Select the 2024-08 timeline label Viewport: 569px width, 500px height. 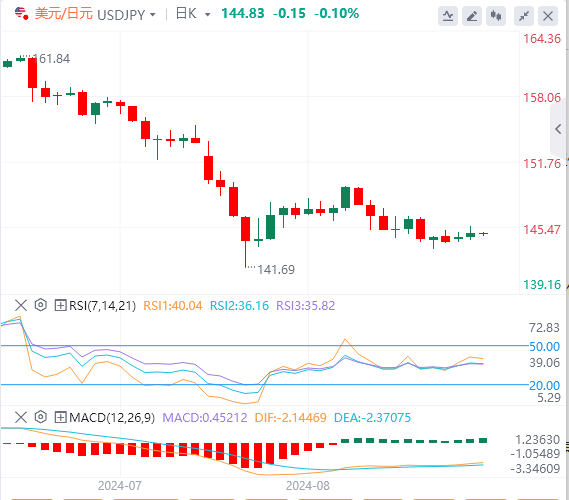coord(308,485)
